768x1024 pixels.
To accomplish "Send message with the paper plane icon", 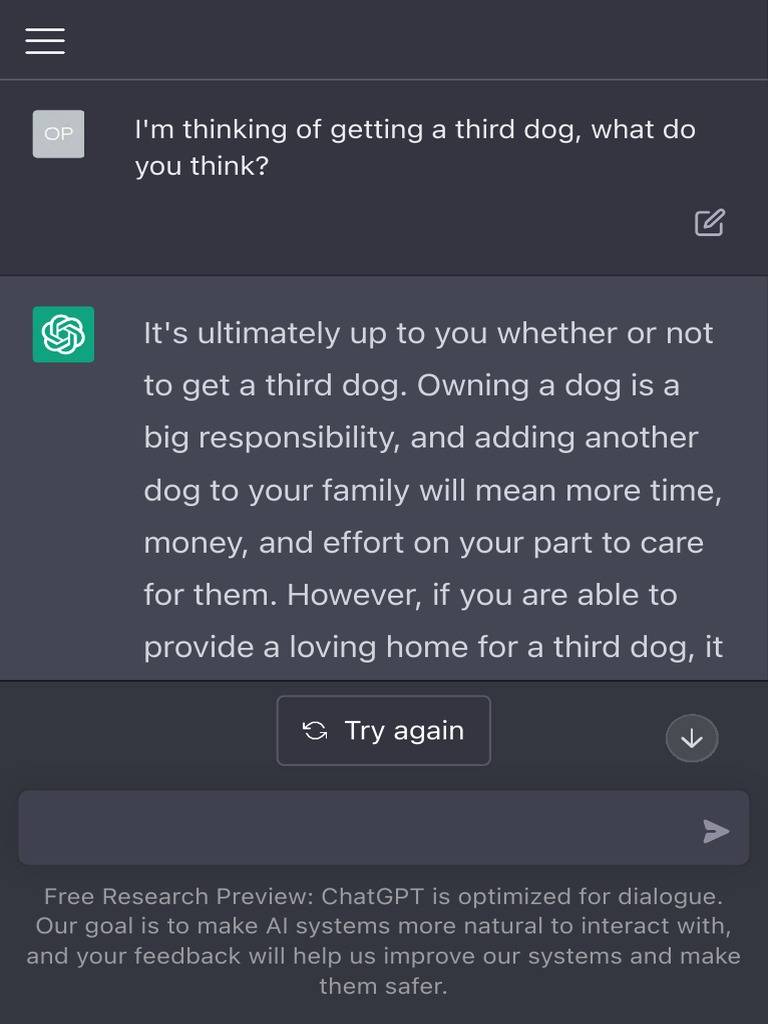I will point(715,831).
